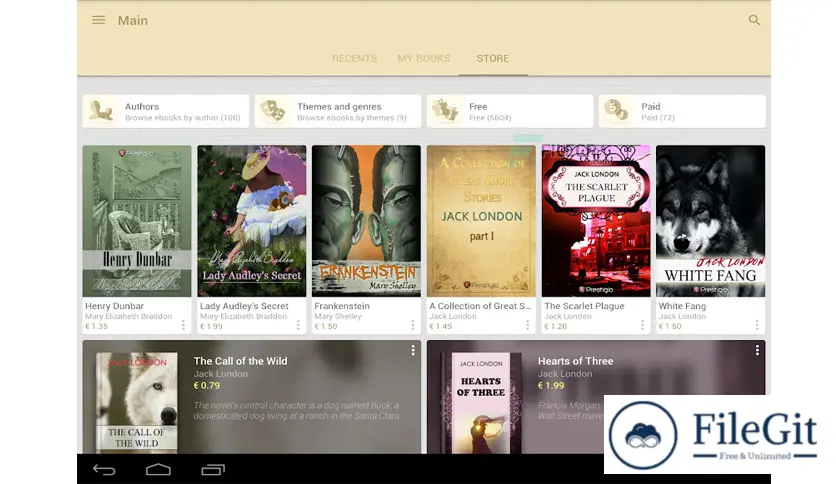Open the hamburger navigation menu
The image size is (836, 484).
click(98, 20)
